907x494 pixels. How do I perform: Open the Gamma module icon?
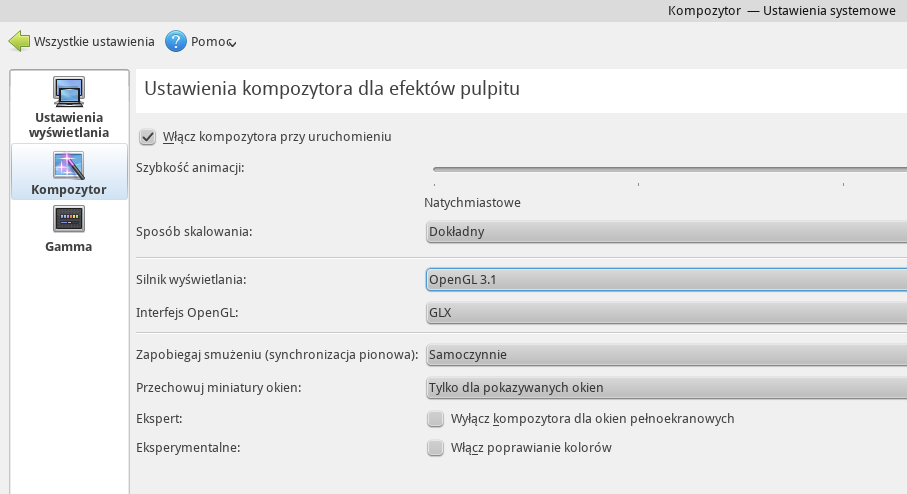coord(69,219)
